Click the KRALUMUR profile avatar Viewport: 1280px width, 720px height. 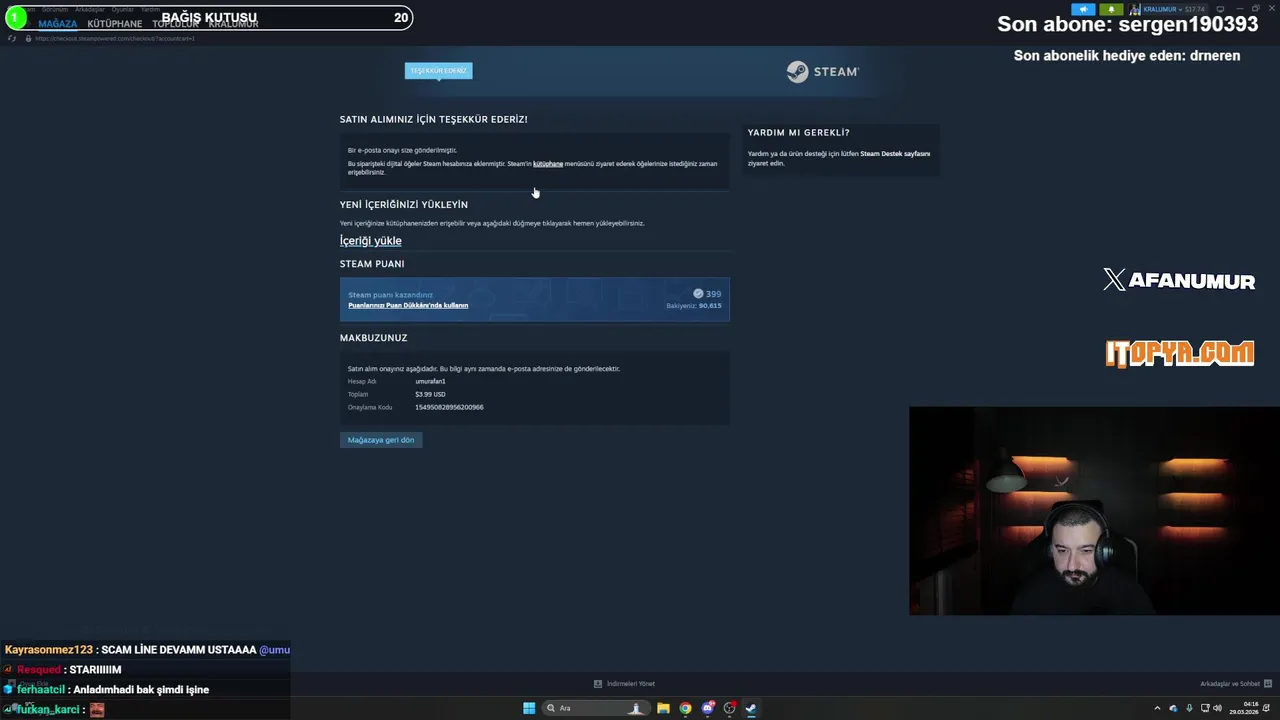1135,9
